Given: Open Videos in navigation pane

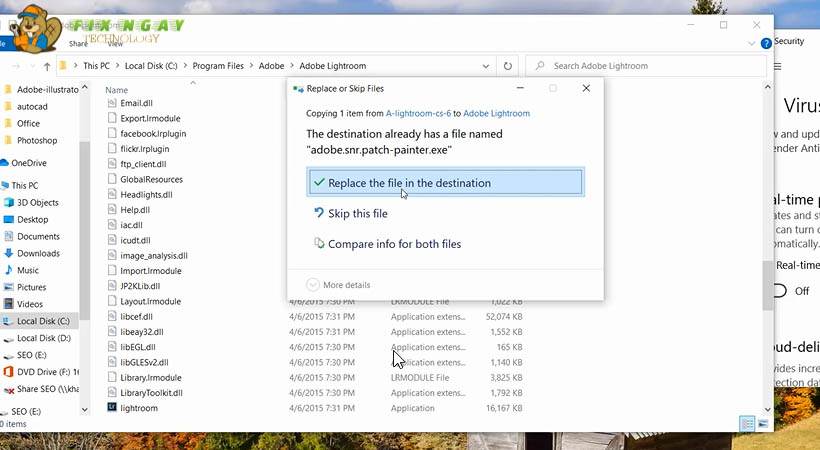Looking at the screenshot, I should (30, 304).
